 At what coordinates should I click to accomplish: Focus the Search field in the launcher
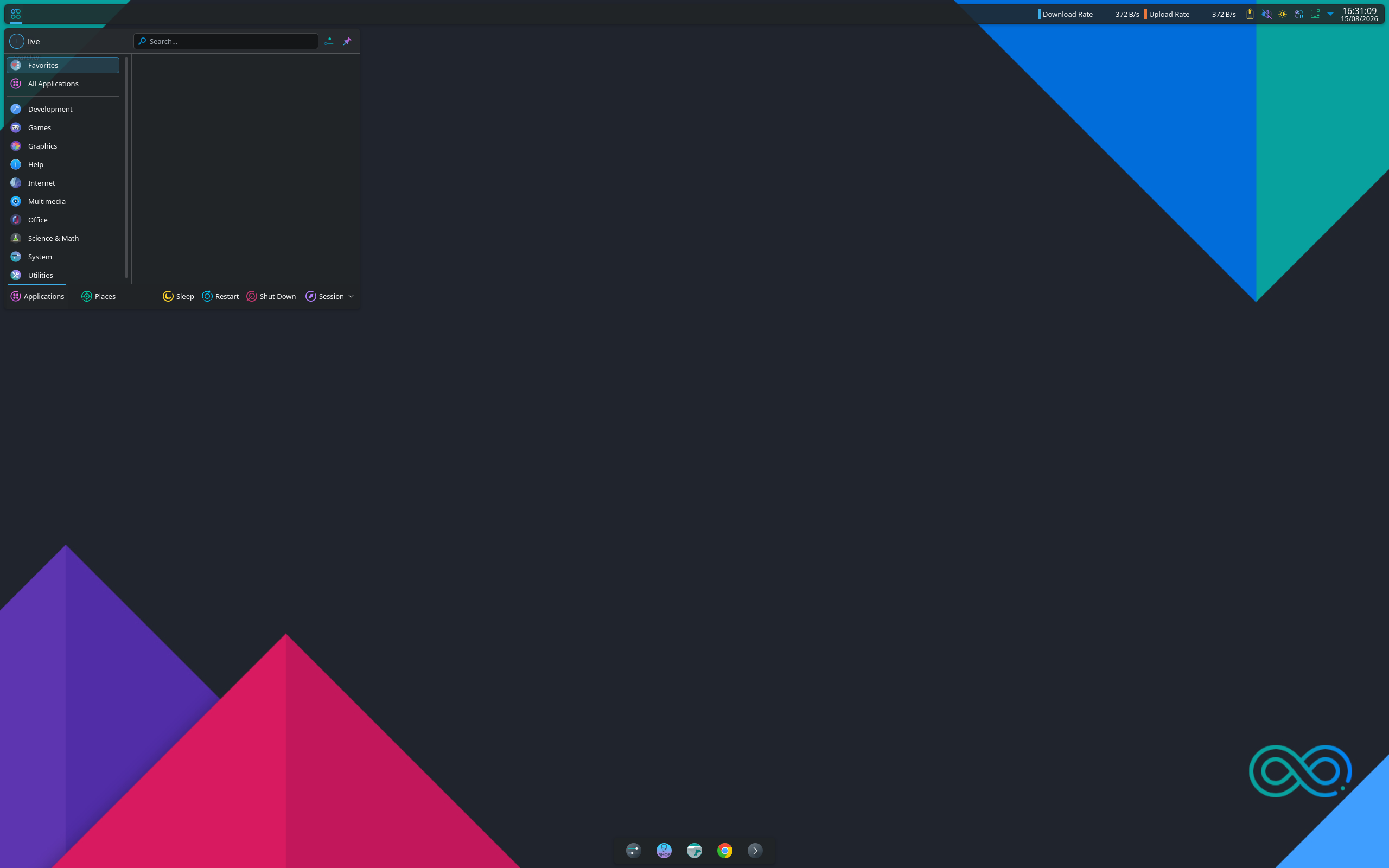coord(226,41)
